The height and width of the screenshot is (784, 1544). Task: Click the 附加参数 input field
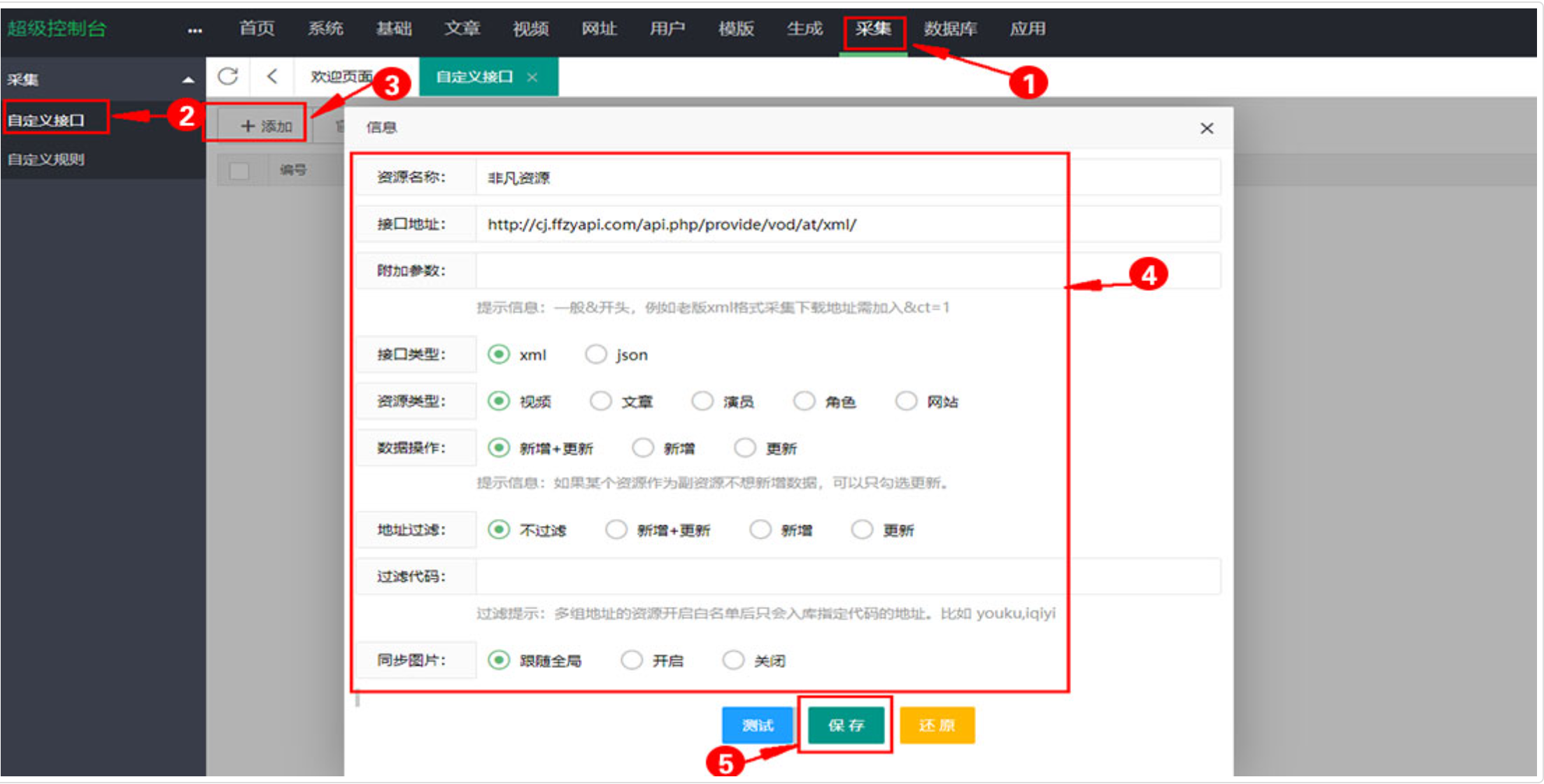[x=848, y=271]
